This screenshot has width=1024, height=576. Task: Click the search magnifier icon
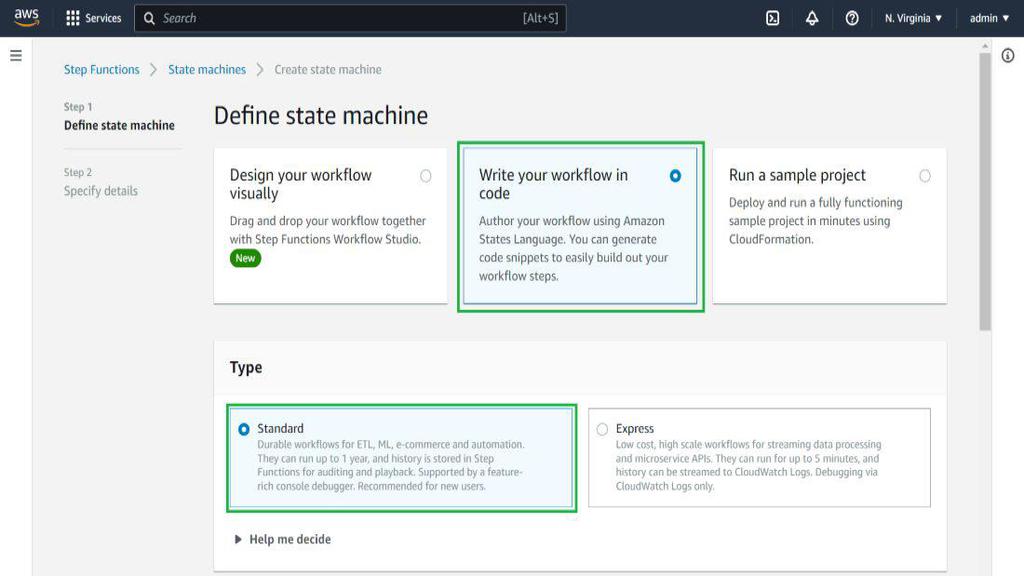[149, 18]
